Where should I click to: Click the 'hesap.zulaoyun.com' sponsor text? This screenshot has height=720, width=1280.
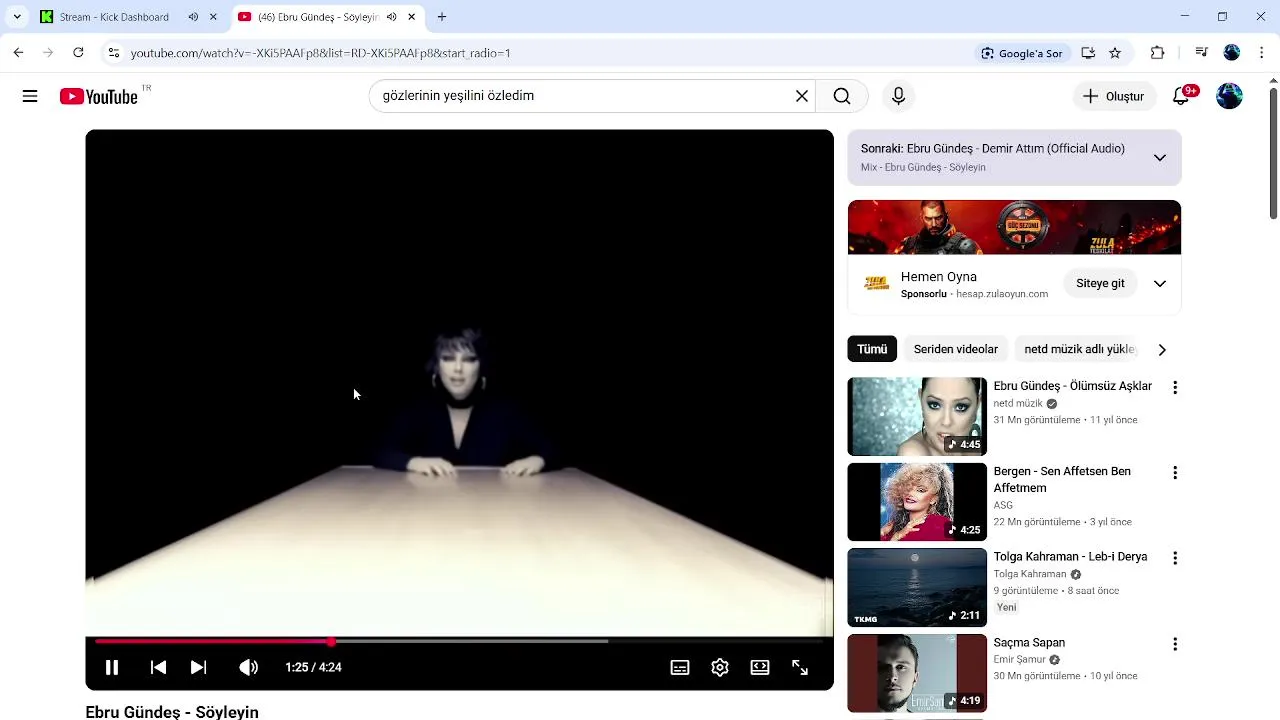point(1002,294)
